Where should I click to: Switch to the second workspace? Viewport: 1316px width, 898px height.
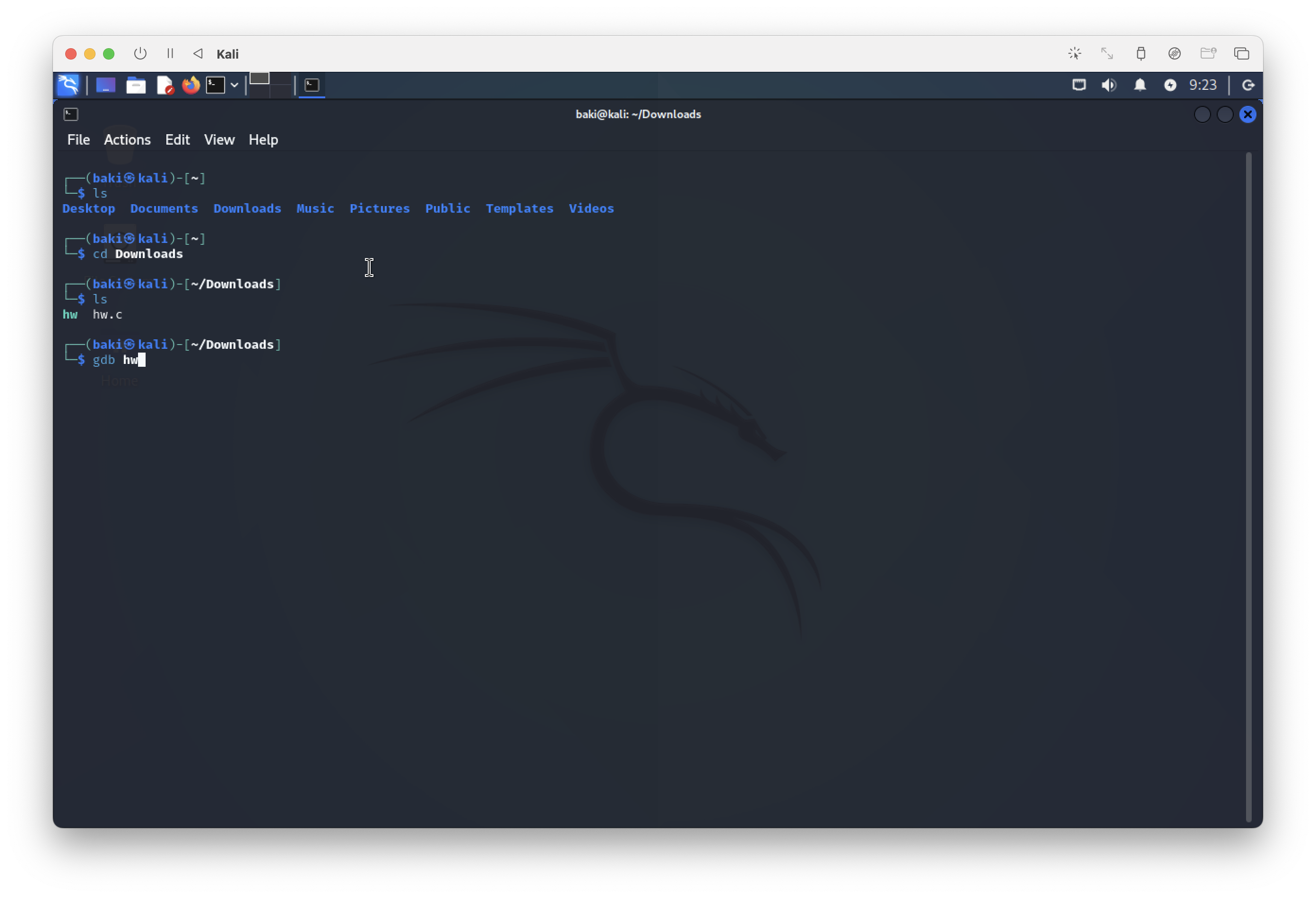(x=280, y=79)
